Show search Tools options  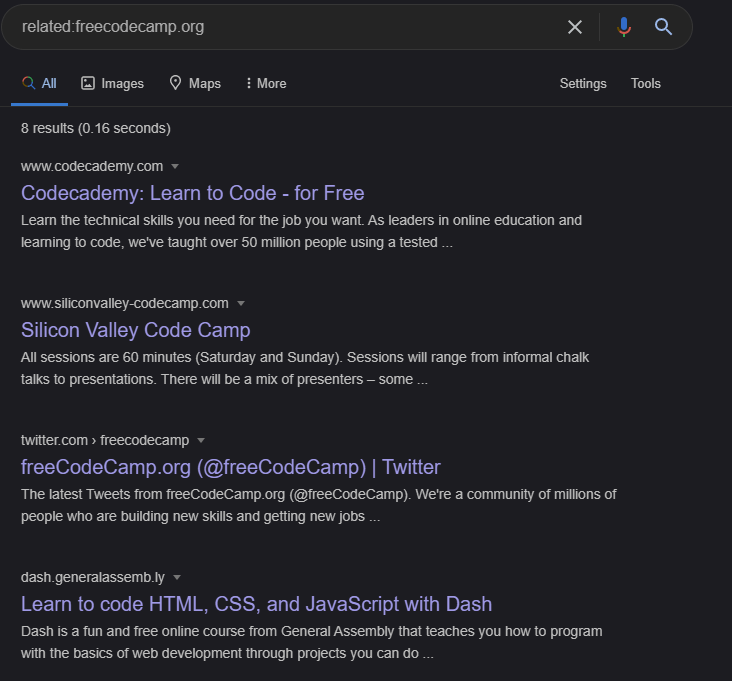tap(646, 84)
